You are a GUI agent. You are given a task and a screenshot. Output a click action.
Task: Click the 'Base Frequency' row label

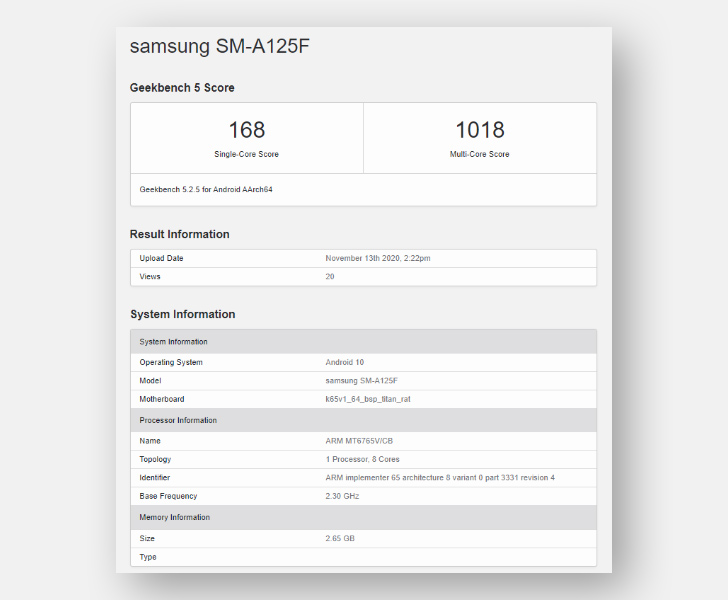(x=168, y=496)
